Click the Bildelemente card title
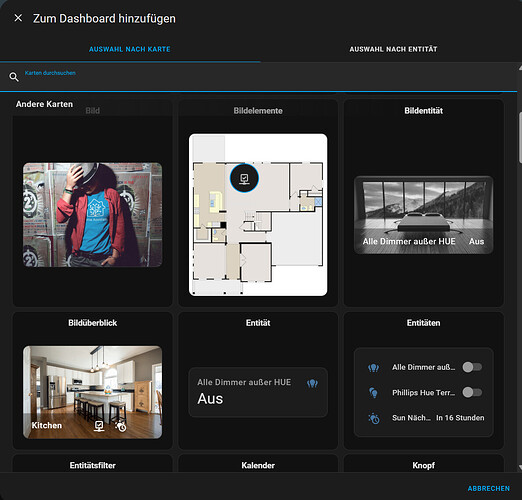 coord(258,111)
